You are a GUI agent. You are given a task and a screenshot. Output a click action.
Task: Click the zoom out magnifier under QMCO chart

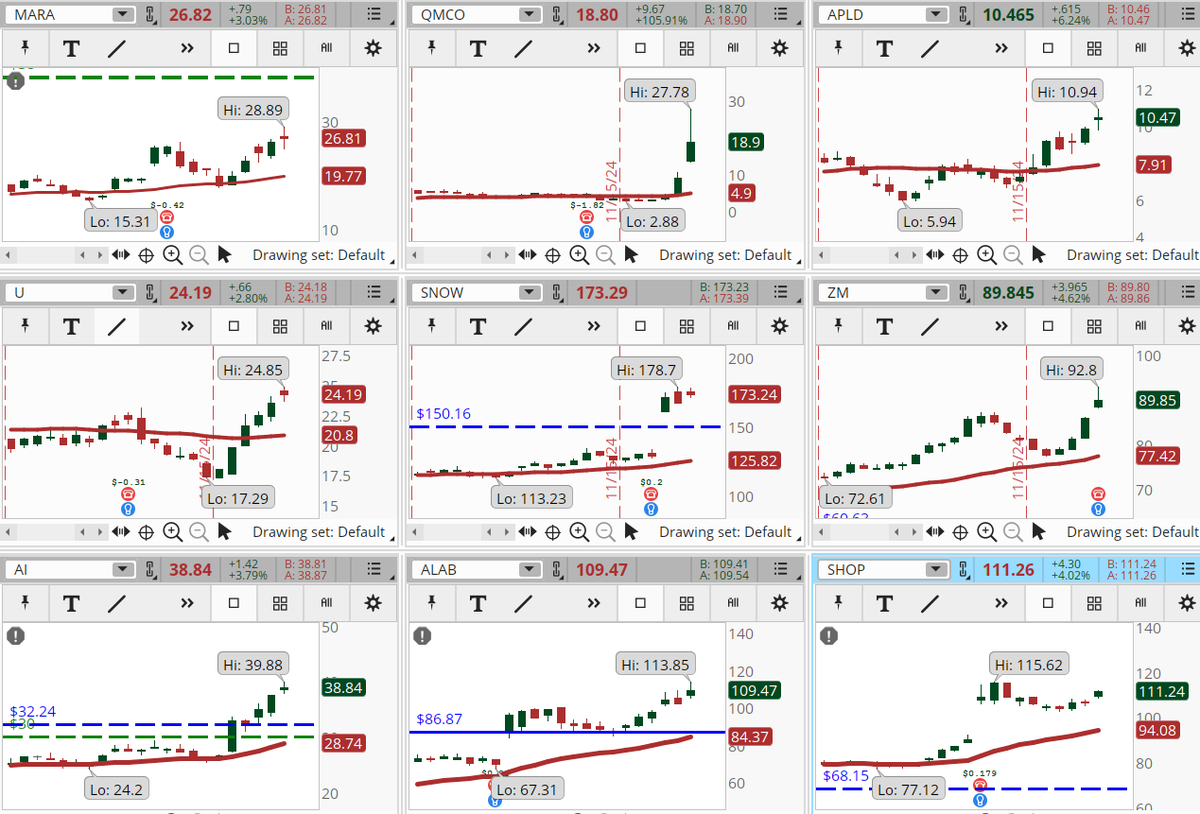click(x=605, y=255)
